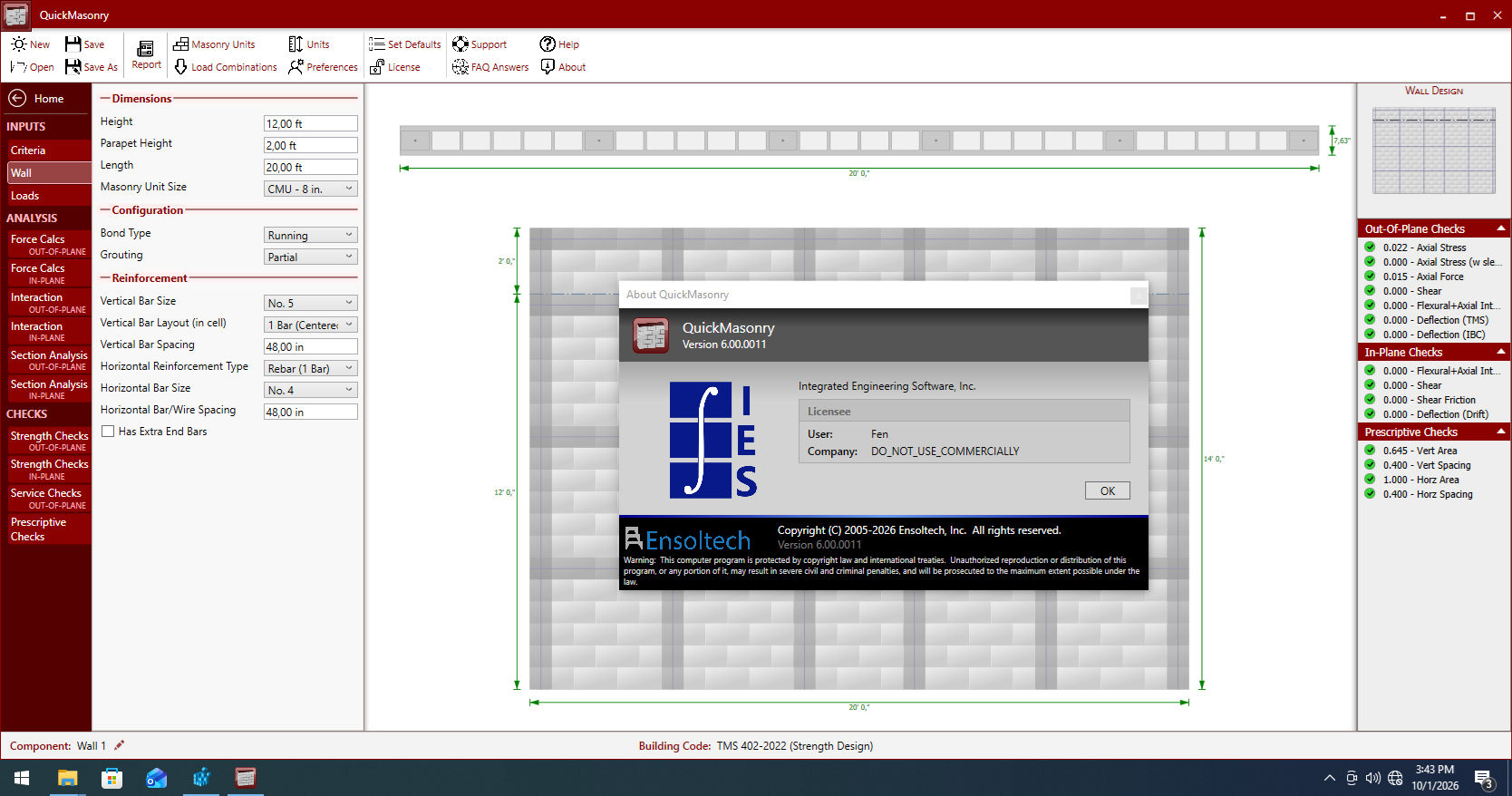The width and height of the screenshot is (1512, 796).
Task: Open the Horizontal Bar Size dropdown
Action: coord(311,390)
